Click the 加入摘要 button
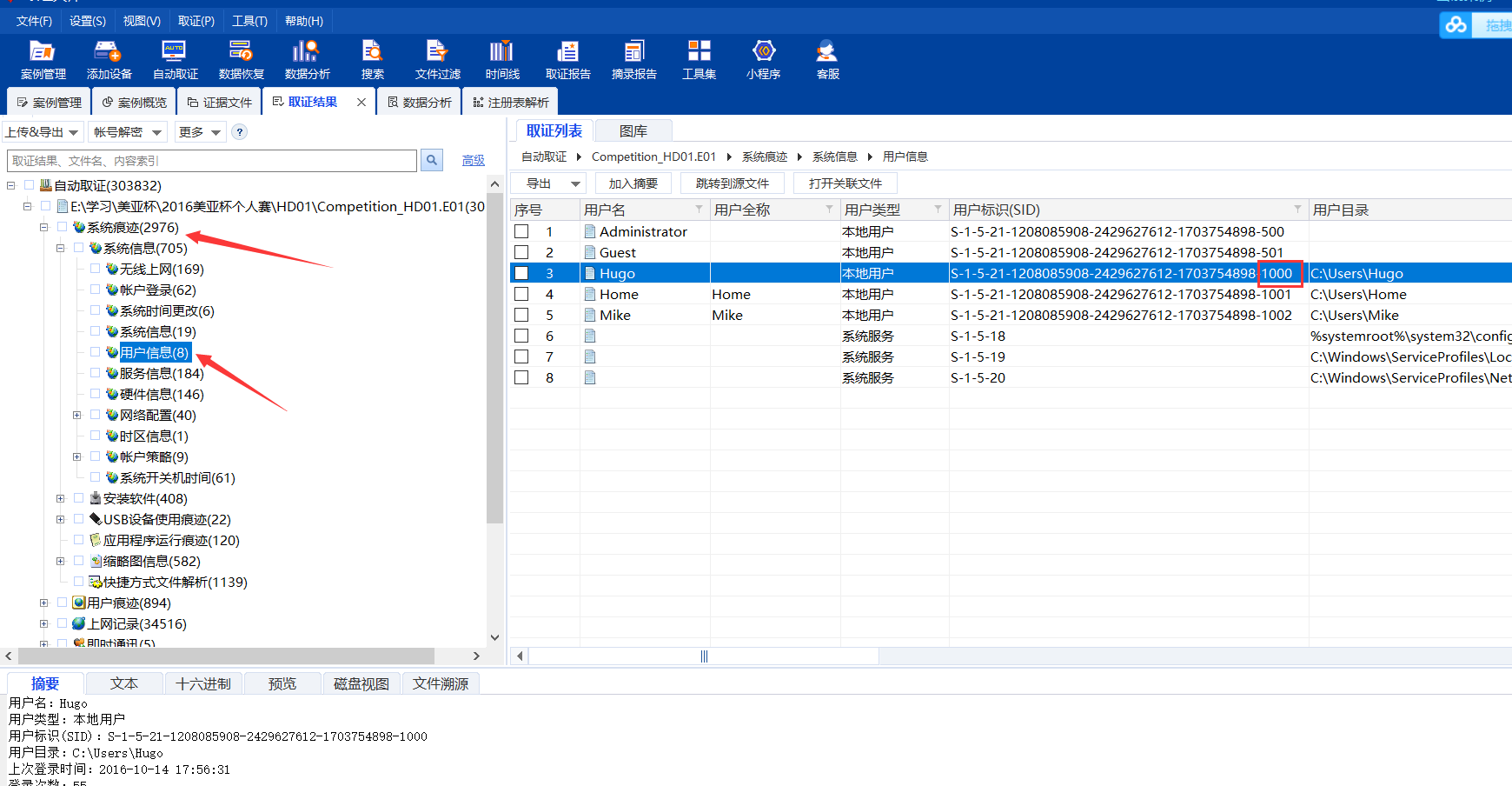The height and width of the screenshot is (786, 1512). pos(633,183)
